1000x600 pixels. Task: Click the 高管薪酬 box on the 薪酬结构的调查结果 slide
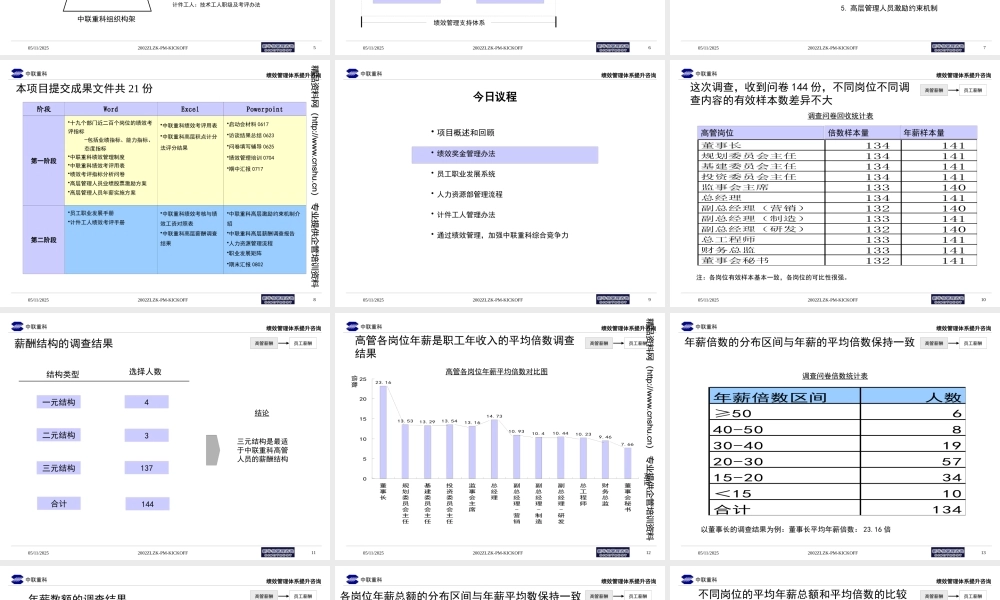pos(264,343)
